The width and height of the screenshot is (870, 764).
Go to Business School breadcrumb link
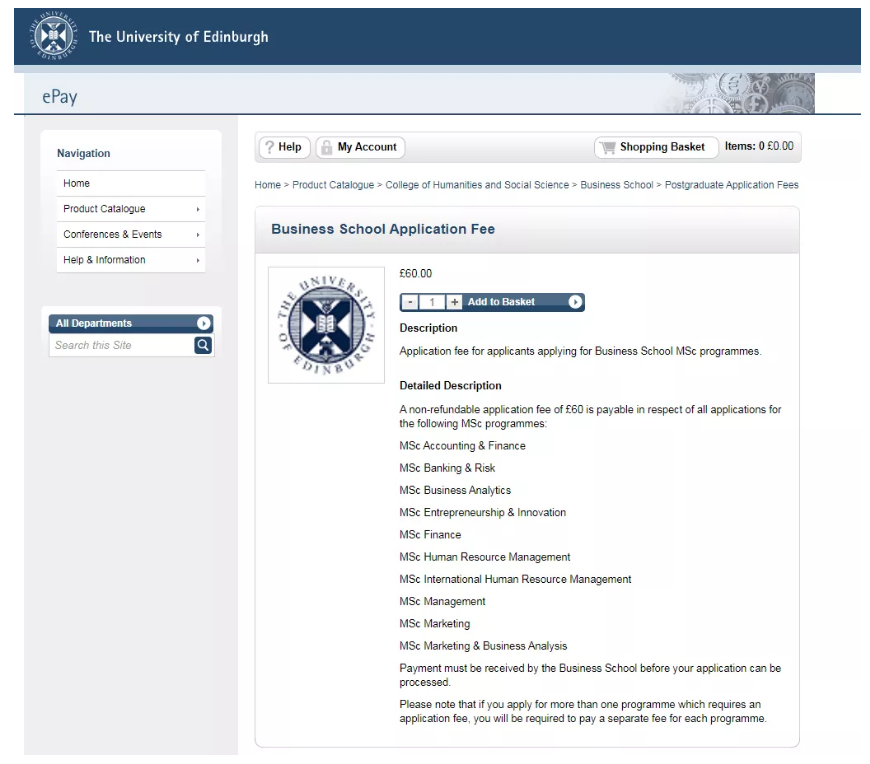pos(616,185)
